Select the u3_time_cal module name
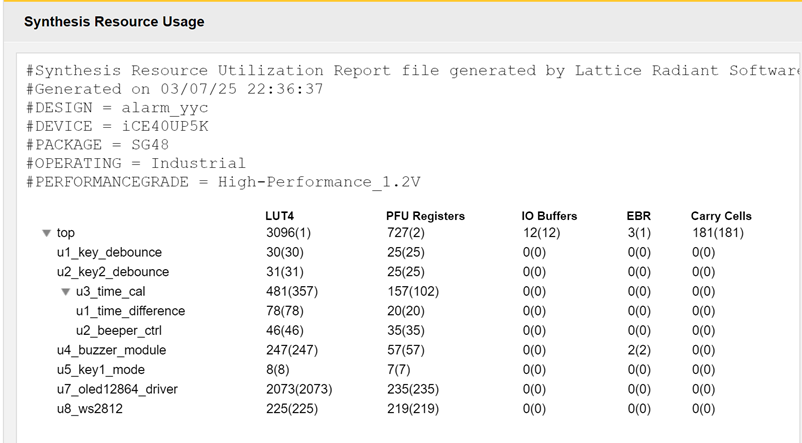Viewport: 802px width, 443px height. (x=110, y=292)
